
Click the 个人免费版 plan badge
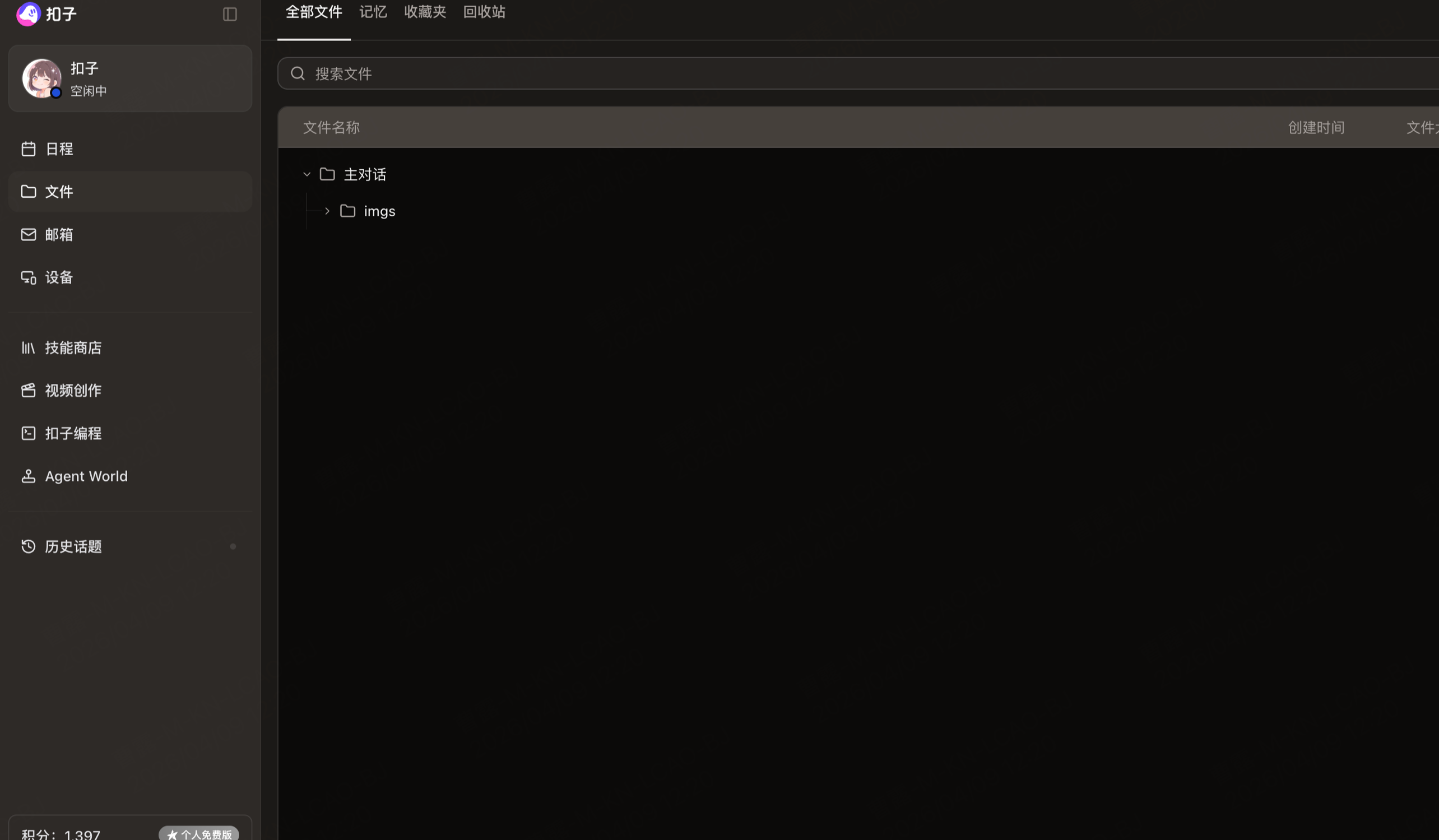coord(199,834)
